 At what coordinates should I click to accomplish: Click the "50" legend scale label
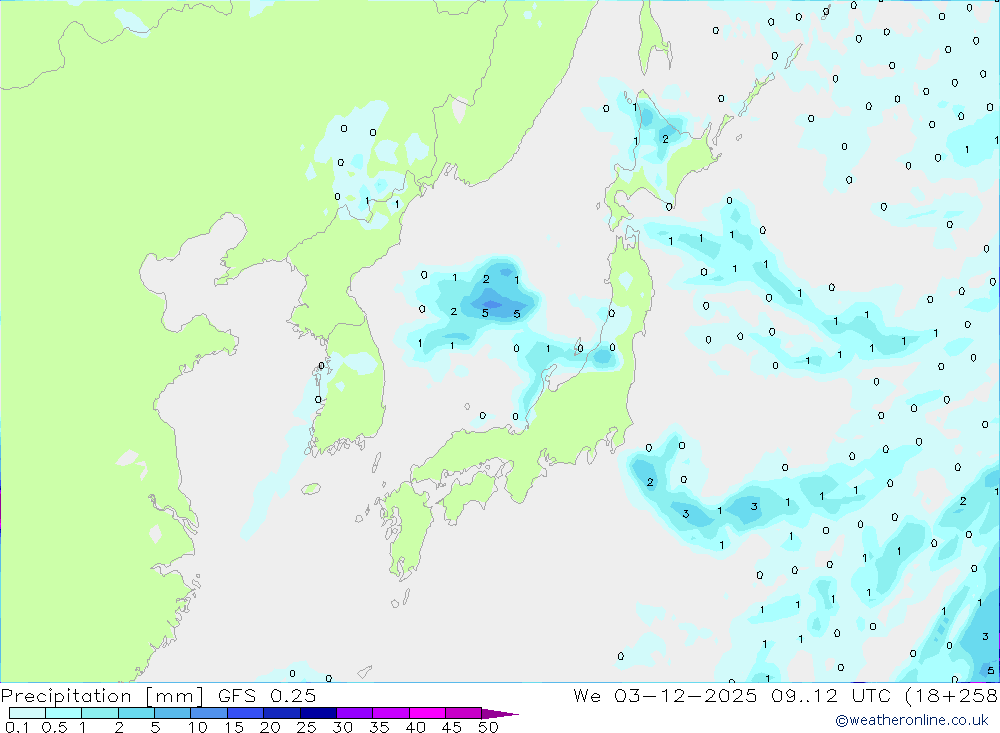(488, 727)
